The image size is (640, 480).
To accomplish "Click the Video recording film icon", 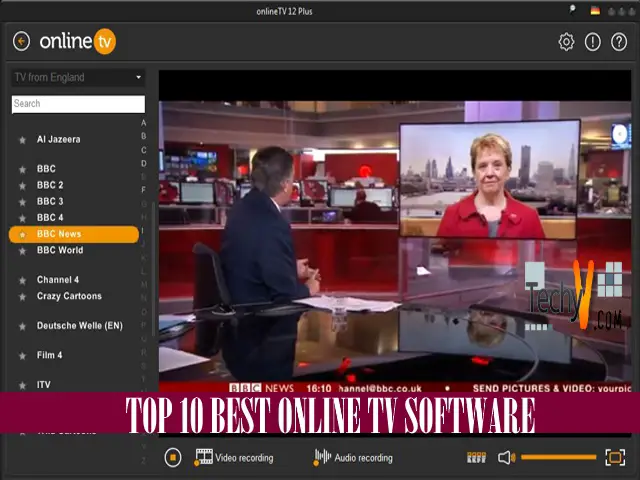I will coord(204,457).
